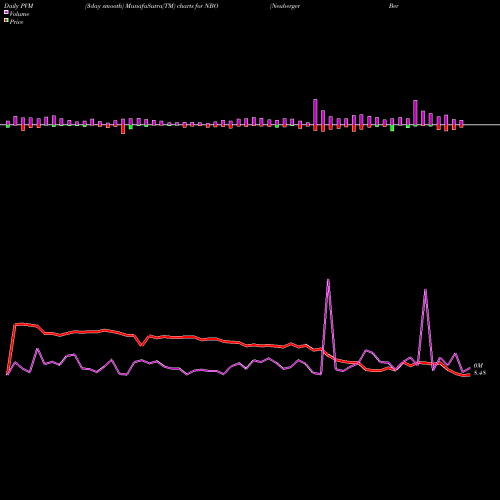Image resolution: width=500 pixels, height=500 pixels.
Task: Click the Price legend color swatch
Action: pyautogui.click(x=6, y=21)
